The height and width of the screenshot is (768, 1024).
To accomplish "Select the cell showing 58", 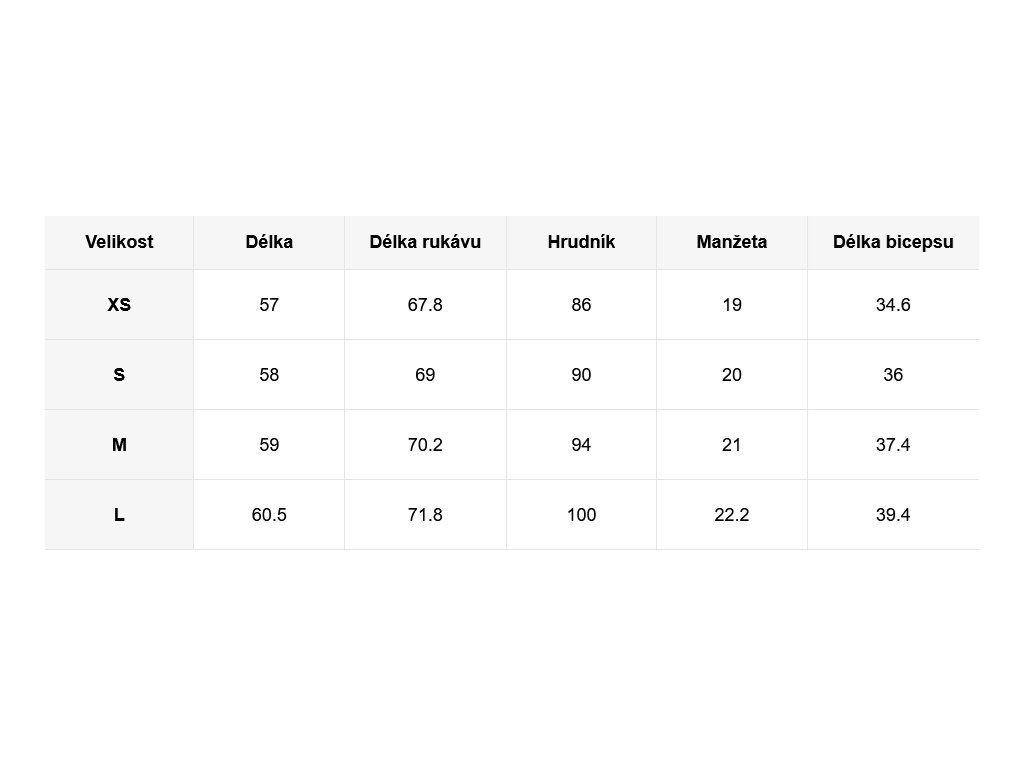I will (x=269, y=375).
